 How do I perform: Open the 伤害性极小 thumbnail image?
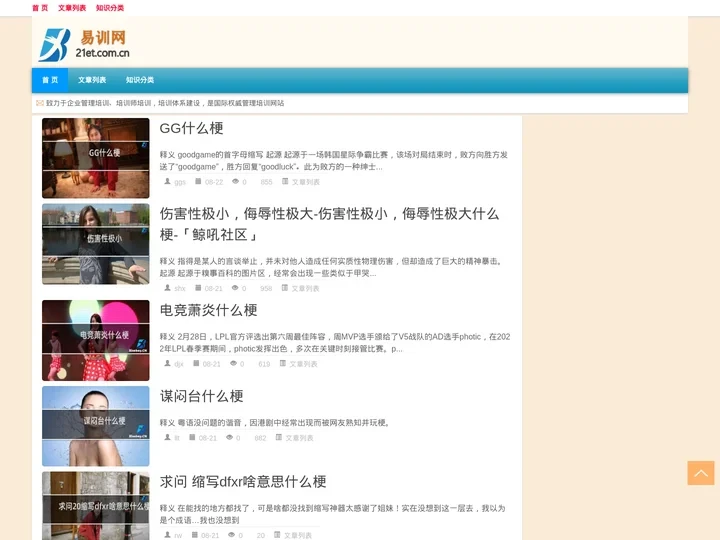click(96, 244)
